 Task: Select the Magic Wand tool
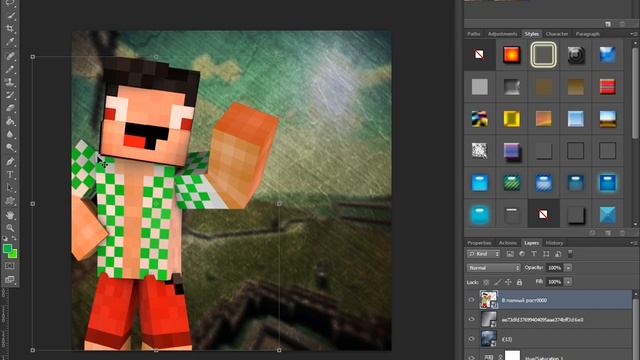(x=10, y=16)
